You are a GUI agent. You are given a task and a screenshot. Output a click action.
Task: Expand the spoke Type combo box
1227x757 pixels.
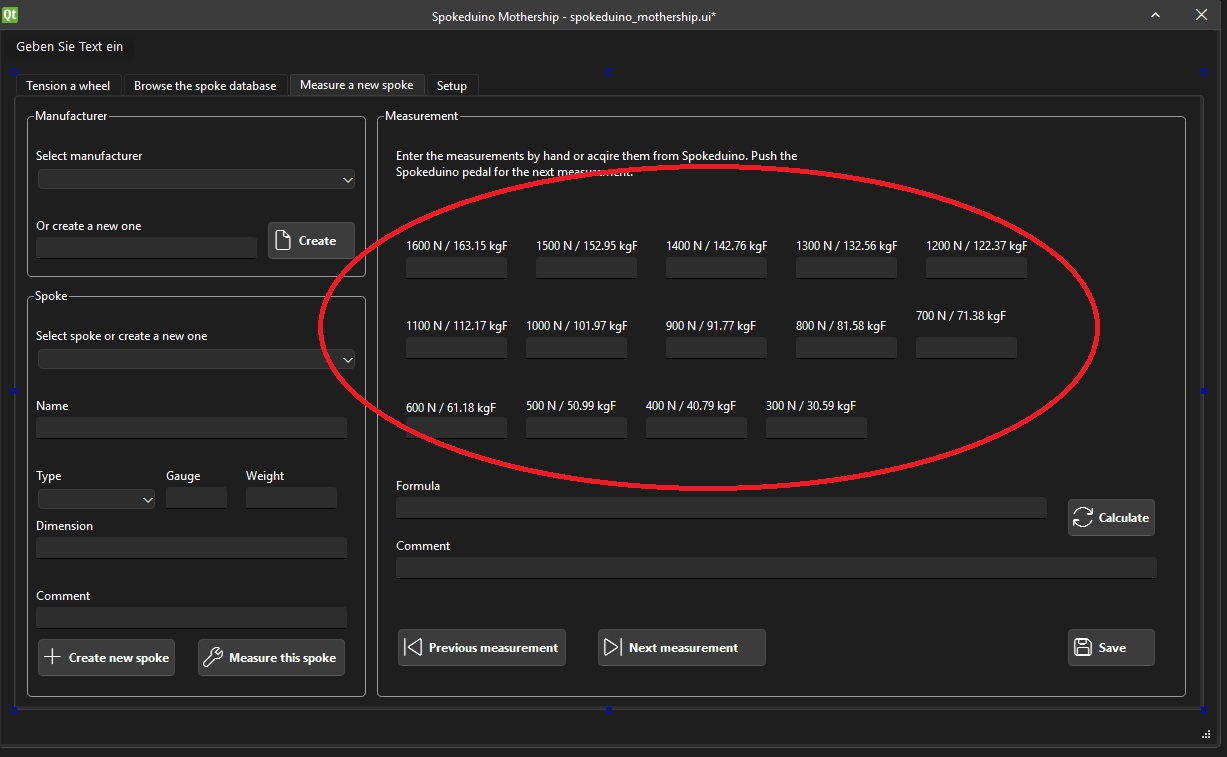(x=96, y=498)
